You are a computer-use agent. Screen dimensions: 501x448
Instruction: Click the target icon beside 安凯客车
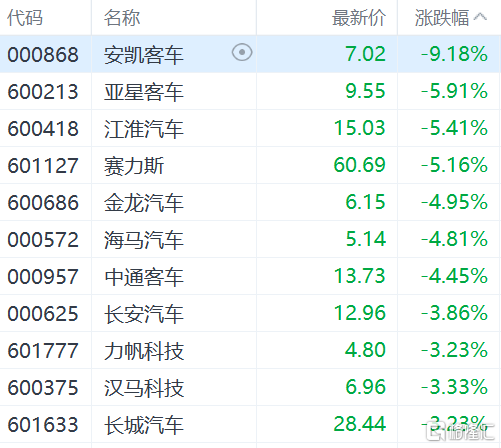tap(242, 52)
